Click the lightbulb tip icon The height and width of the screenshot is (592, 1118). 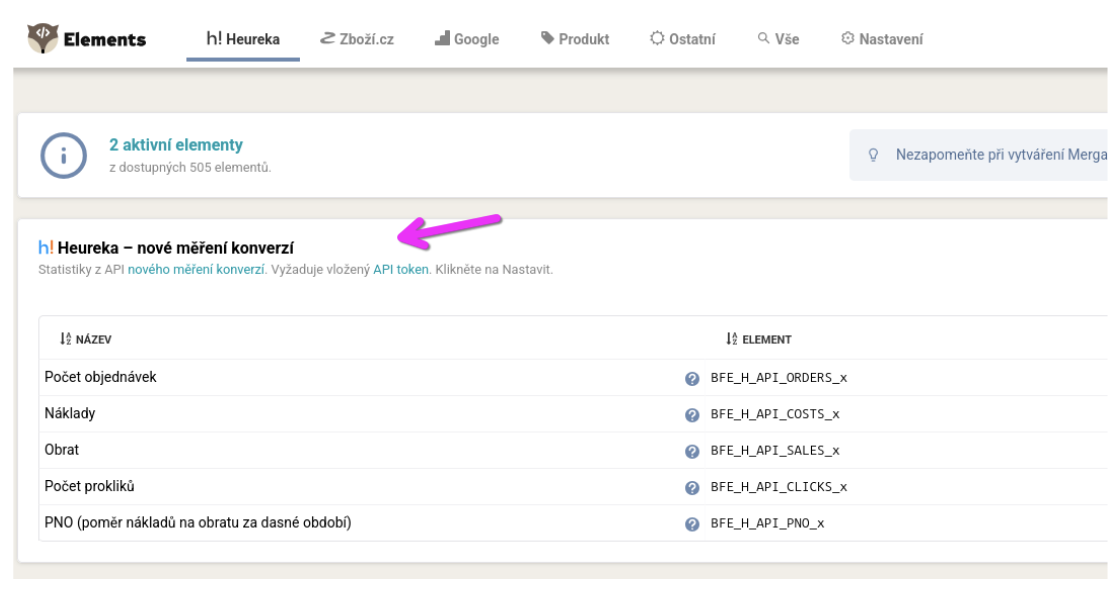pyautogui.click(x=873, y=156)
